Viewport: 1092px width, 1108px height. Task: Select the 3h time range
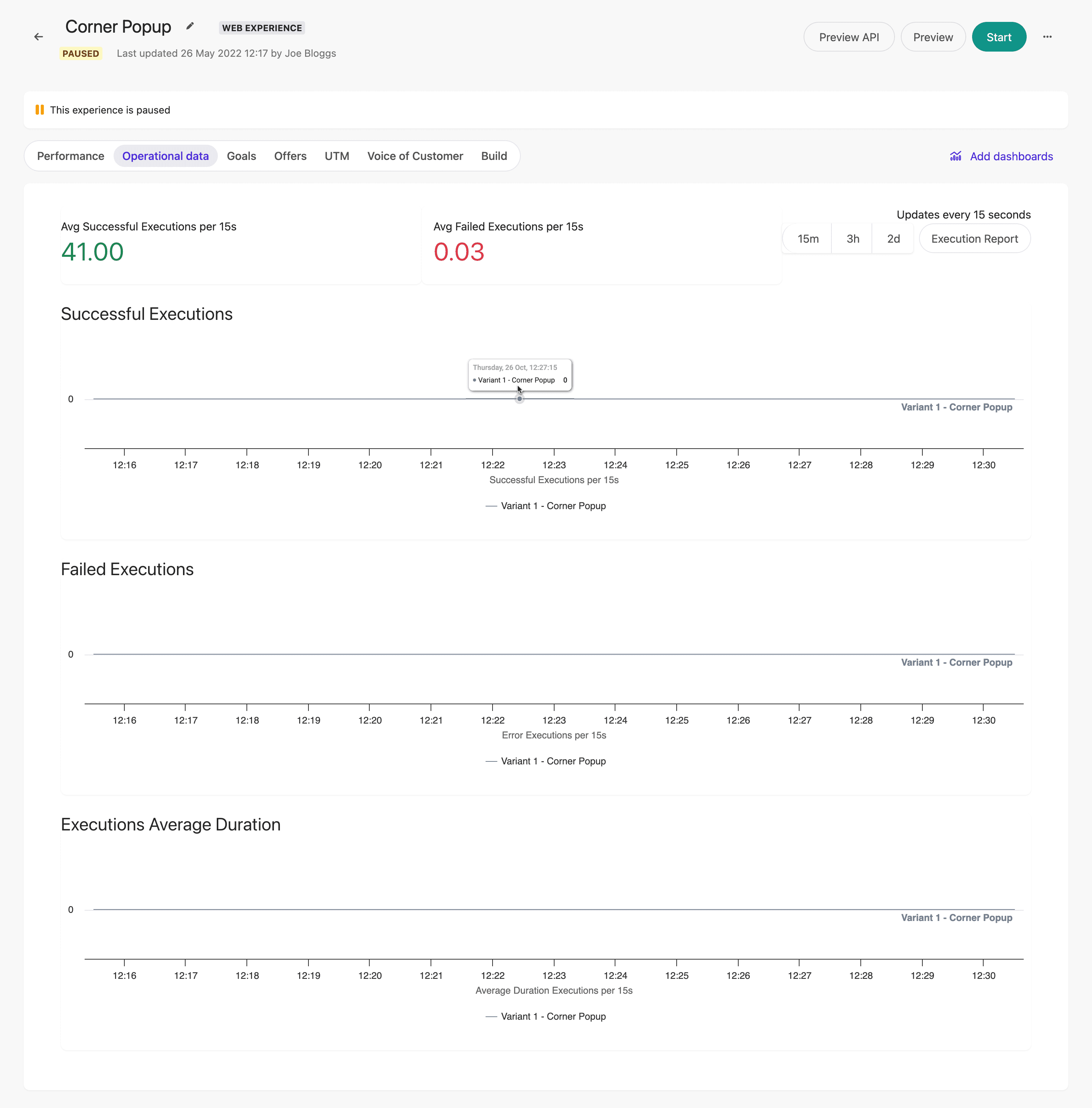coord(853,239)
